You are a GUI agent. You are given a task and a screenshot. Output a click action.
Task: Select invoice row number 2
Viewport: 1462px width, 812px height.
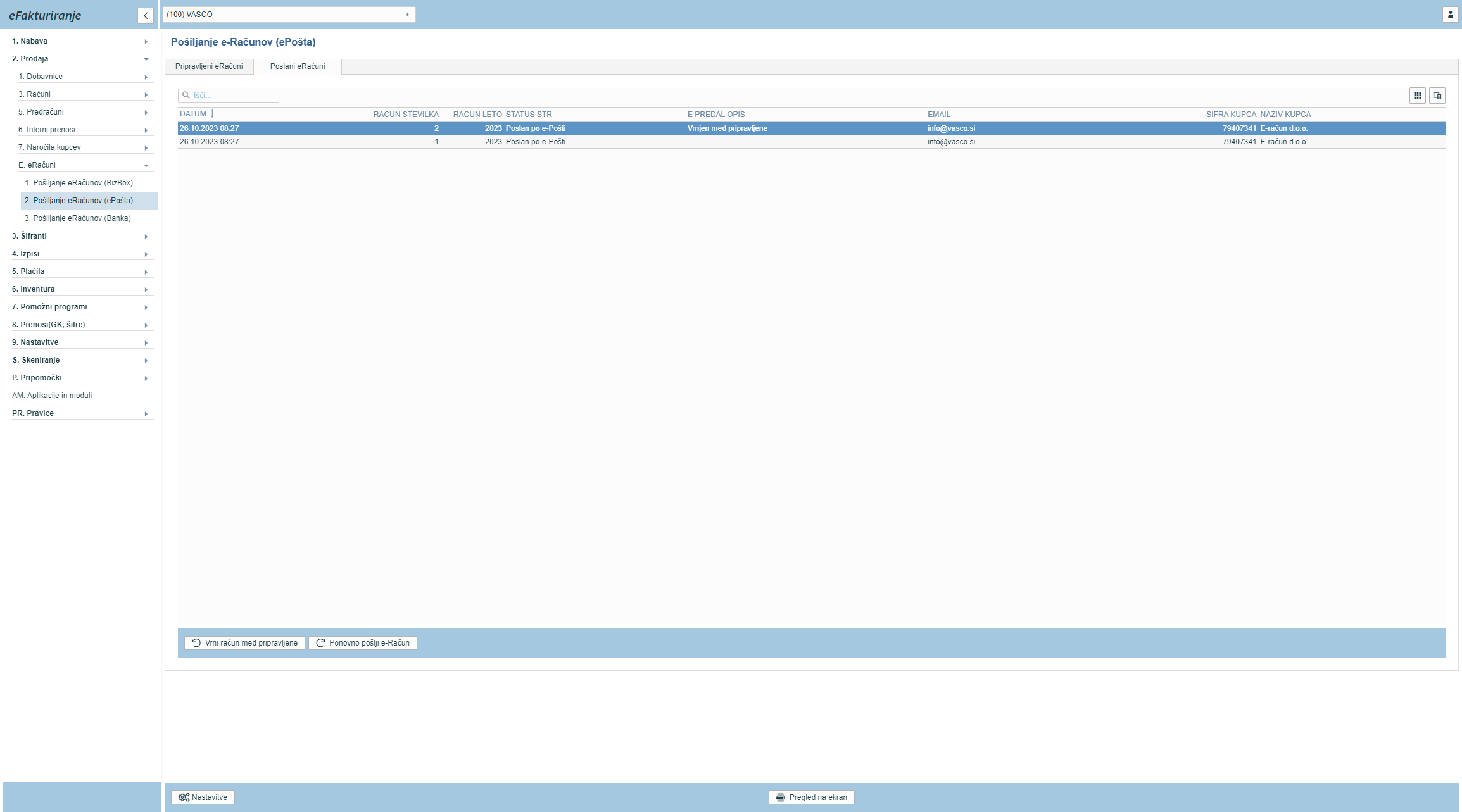(x=812, y=128)
